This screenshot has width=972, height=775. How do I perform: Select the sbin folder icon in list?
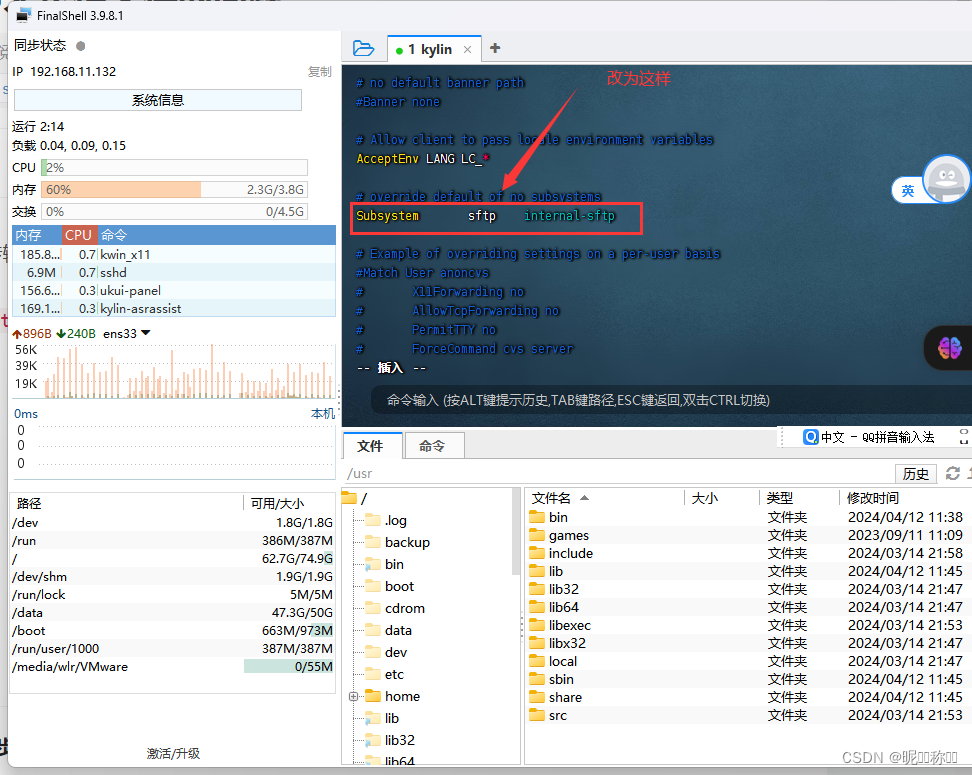tap(537, 679)
